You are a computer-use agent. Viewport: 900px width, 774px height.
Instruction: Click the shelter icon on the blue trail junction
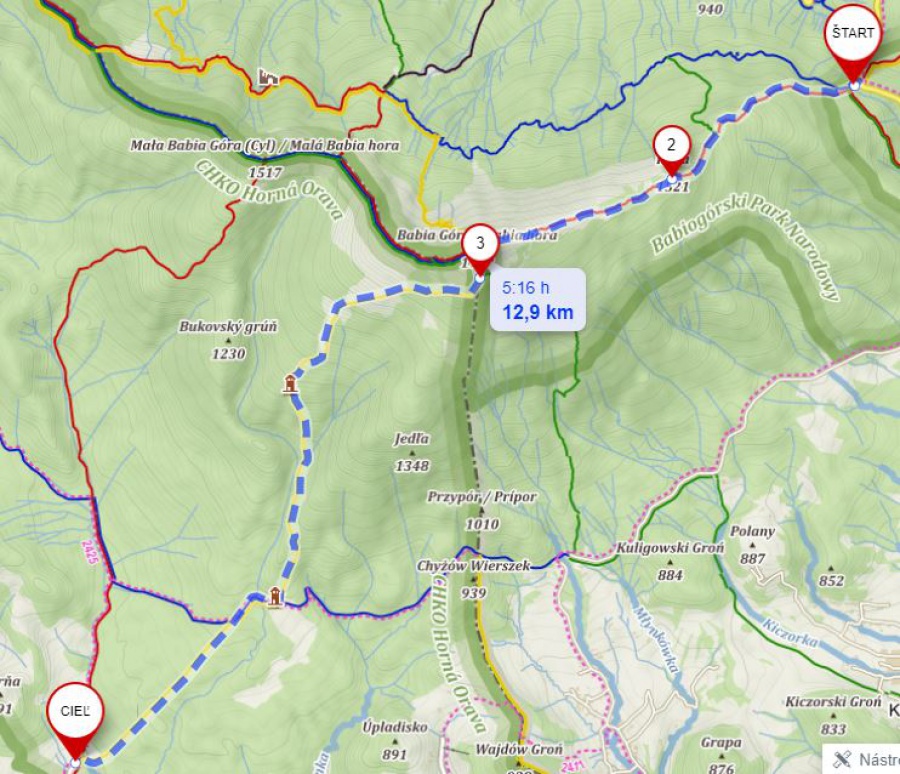coord(275,597)
